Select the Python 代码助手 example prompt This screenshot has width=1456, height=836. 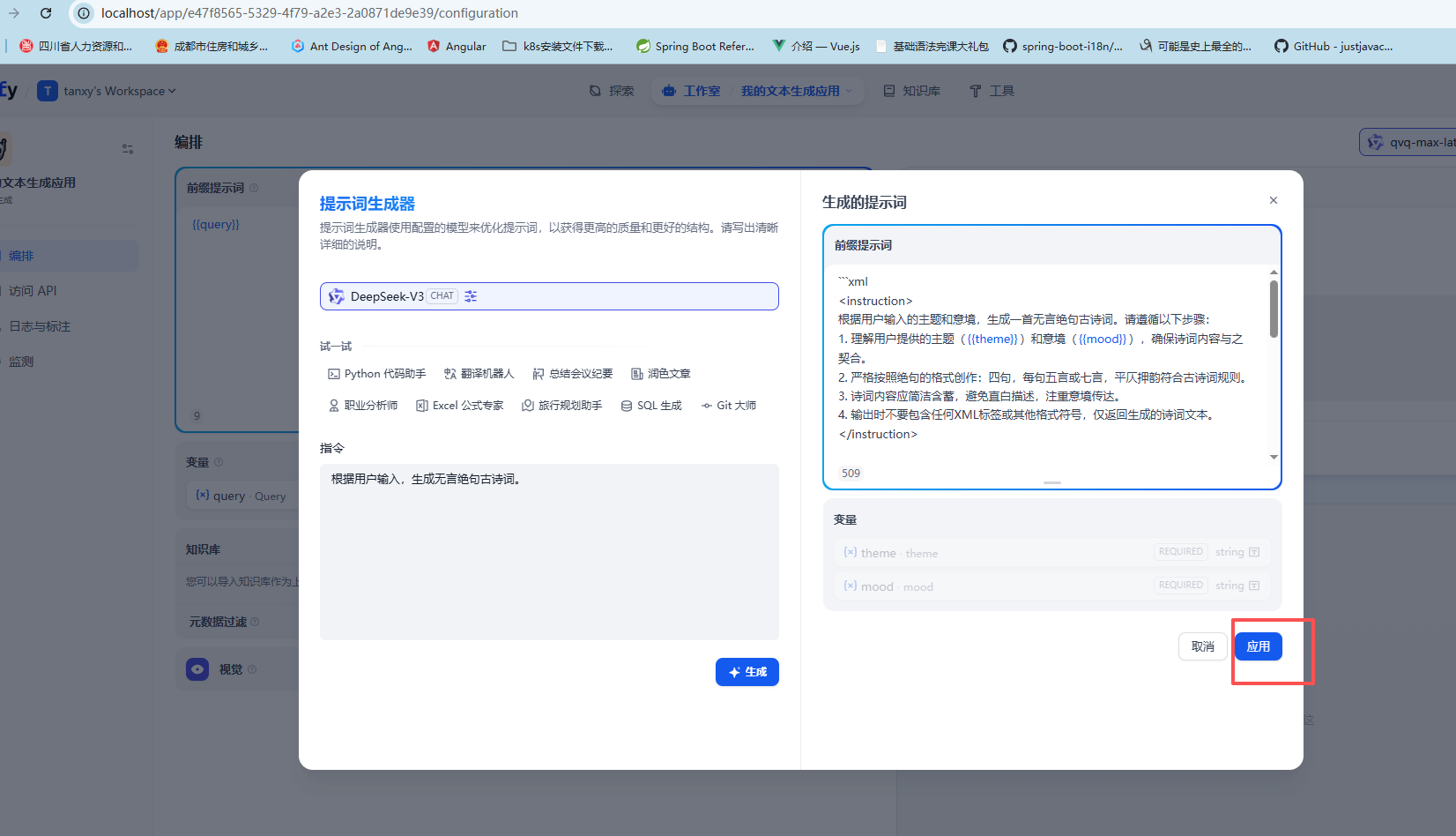click(376, 373)
